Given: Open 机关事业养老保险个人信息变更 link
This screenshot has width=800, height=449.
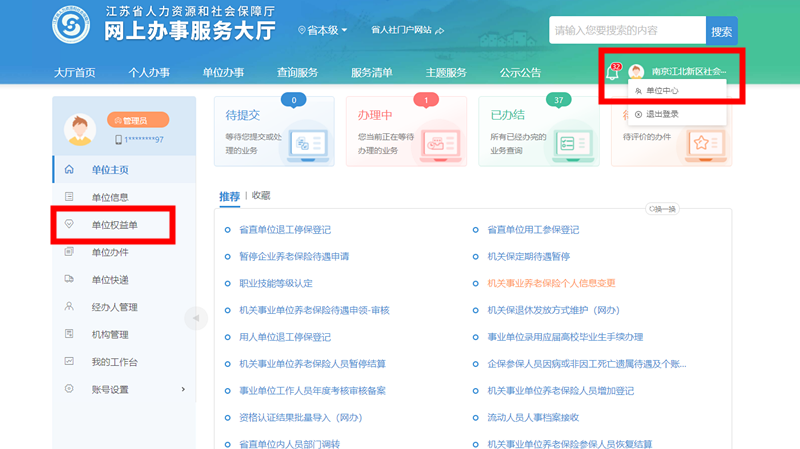Looking at the screenshot, I should [x=552, y=283].
